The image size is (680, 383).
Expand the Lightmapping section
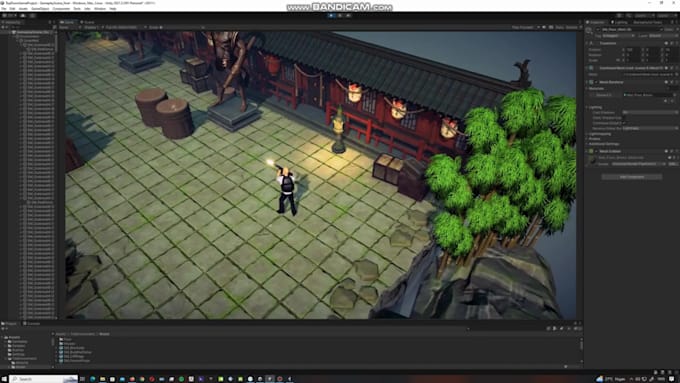pyautogui.click(x=586, y=134)
